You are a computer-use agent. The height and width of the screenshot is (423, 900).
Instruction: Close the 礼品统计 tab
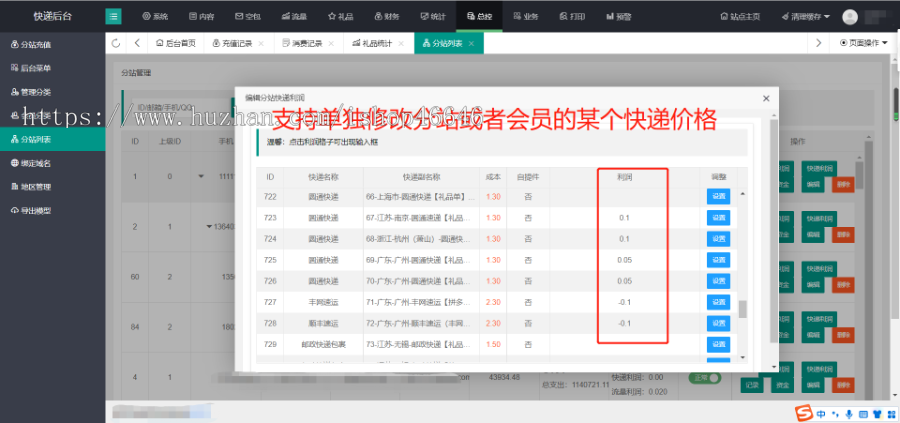click(401, 43)
